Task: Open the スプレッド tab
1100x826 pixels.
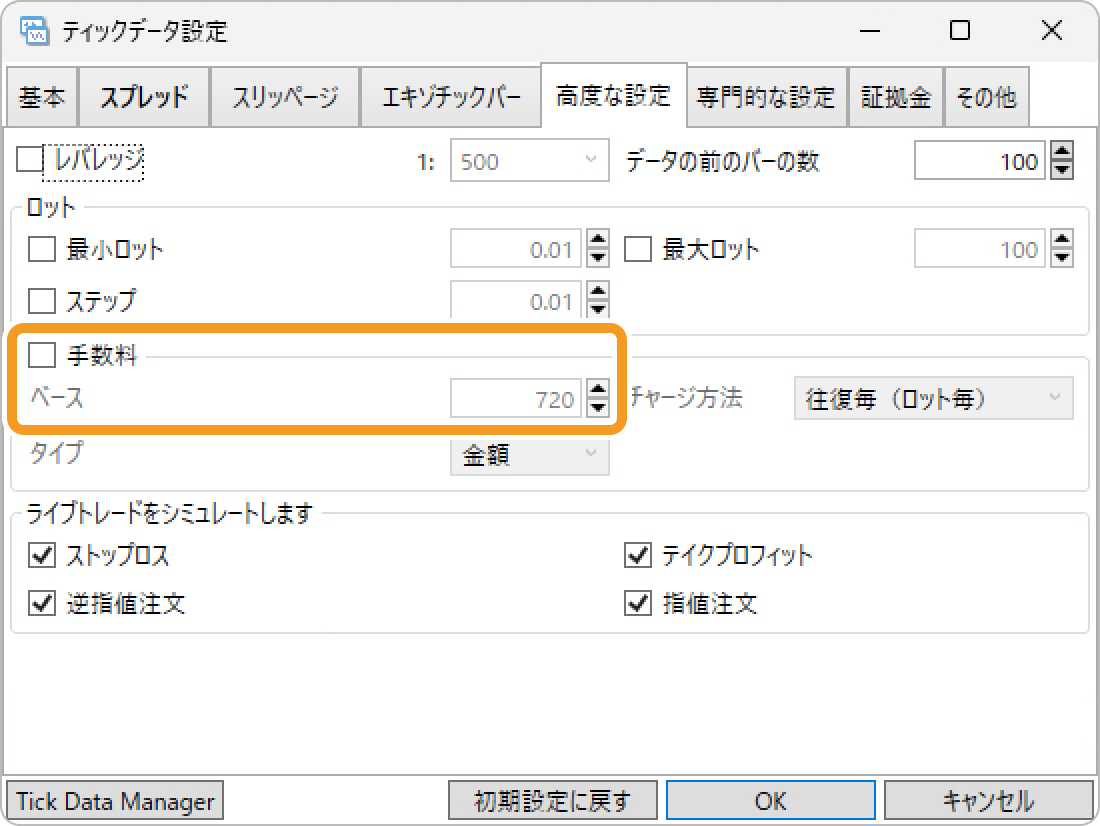Action: 144,97
